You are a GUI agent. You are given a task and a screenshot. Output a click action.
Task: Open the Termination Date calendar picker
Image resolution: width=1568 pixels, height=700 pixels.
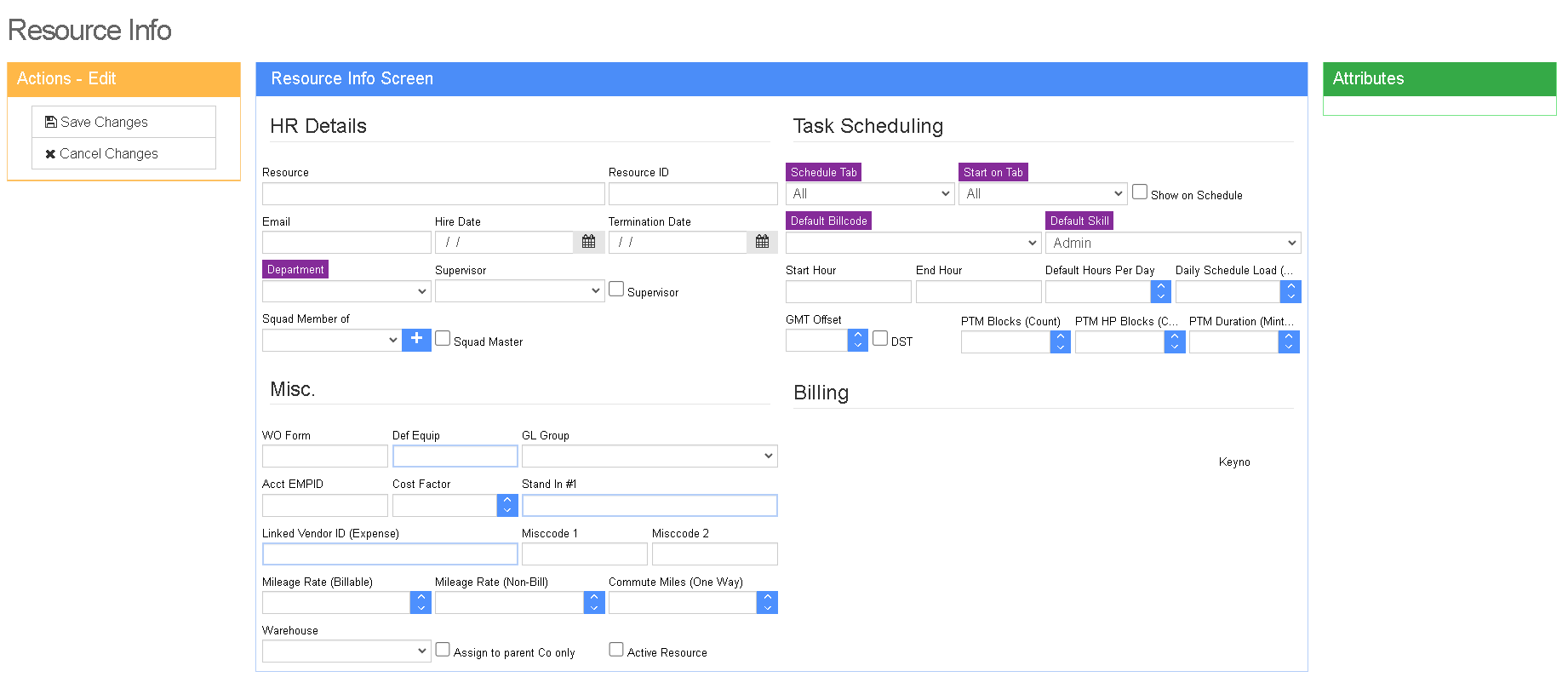pos(762,243)
